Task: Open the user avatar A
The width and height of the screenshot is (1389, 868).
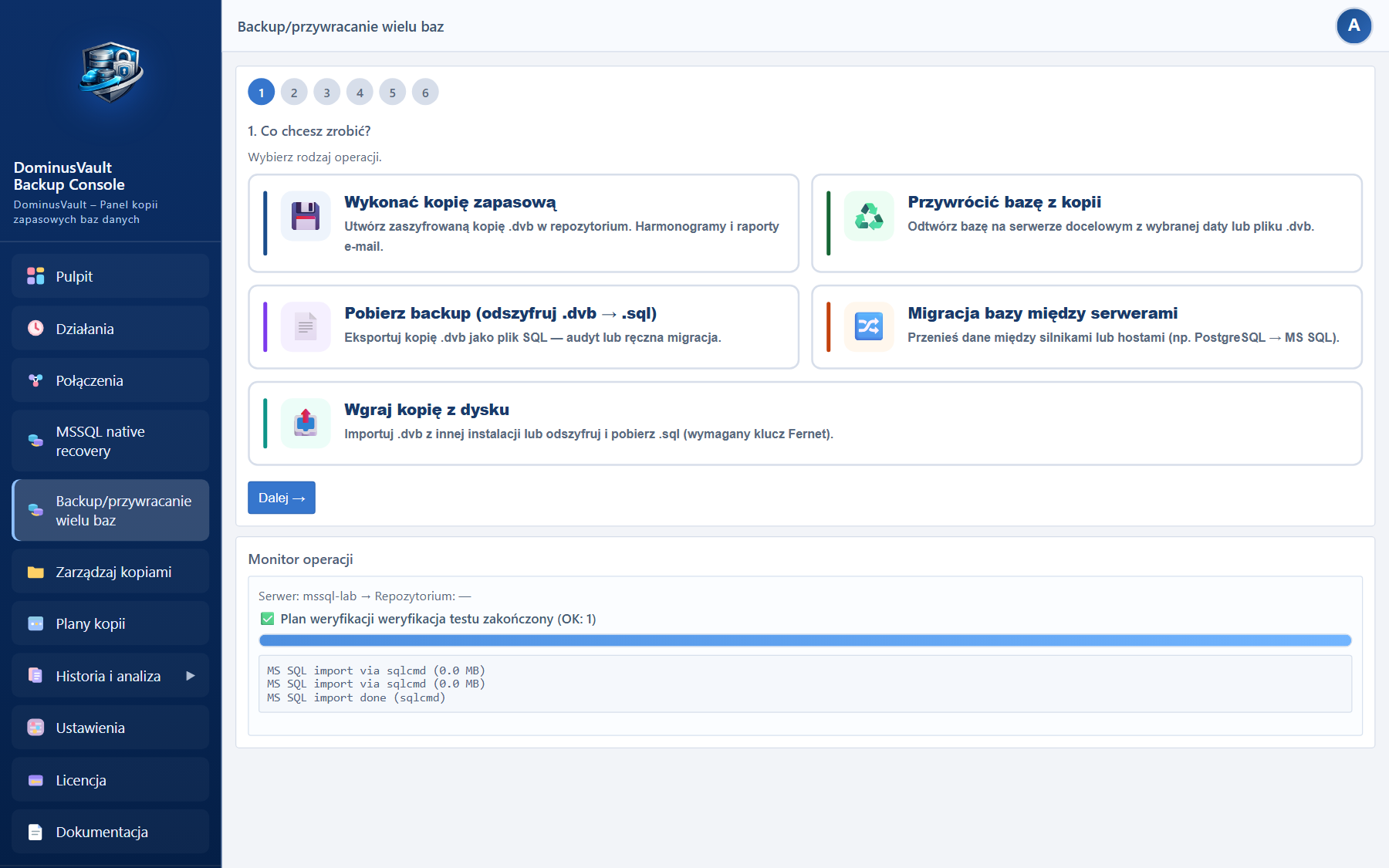Action: (1354, 26)
